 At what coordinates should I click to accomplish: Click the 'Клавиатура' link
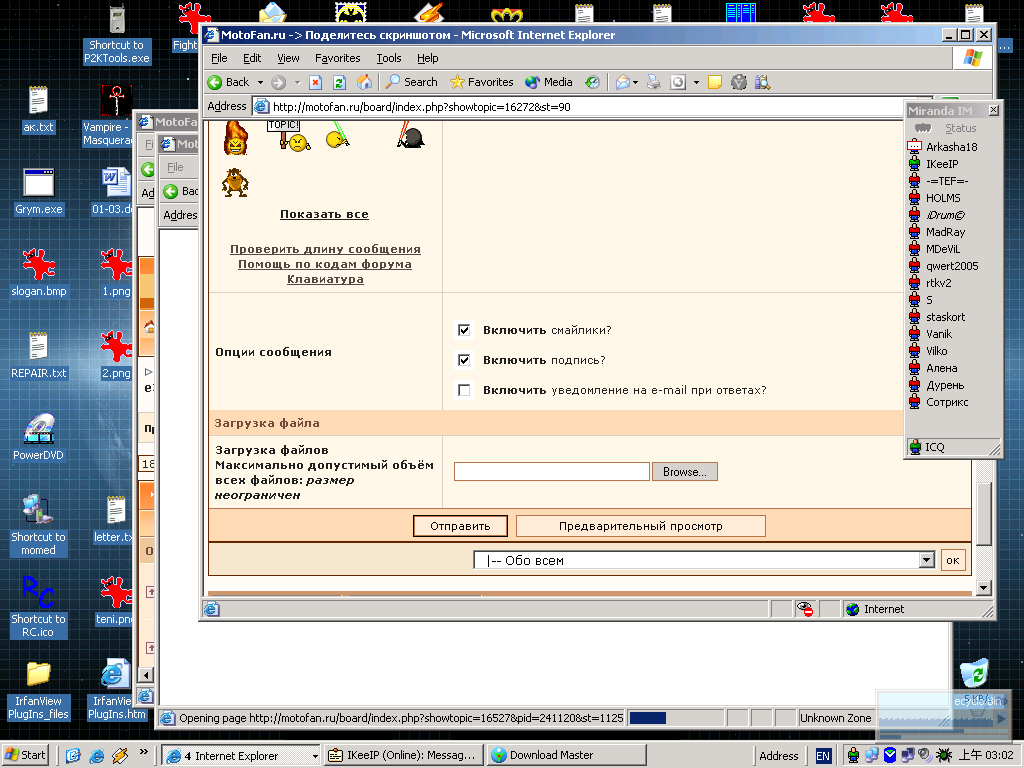point(325,279)
